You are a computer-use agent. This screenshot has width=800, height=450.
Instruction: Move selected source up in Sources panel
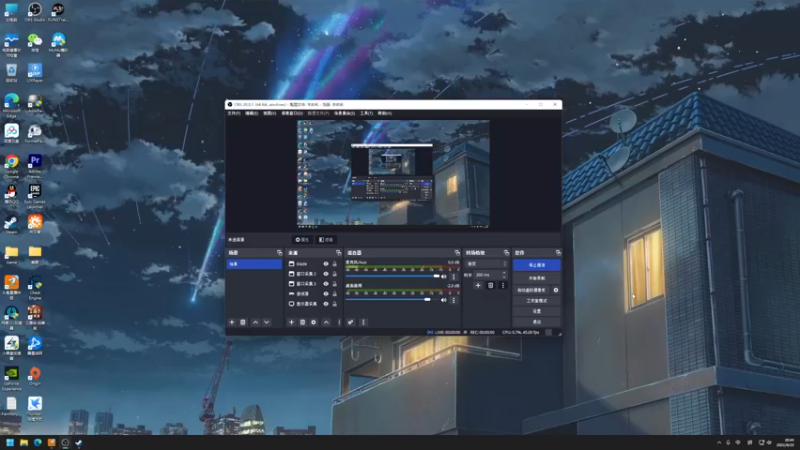coord(326,322)
